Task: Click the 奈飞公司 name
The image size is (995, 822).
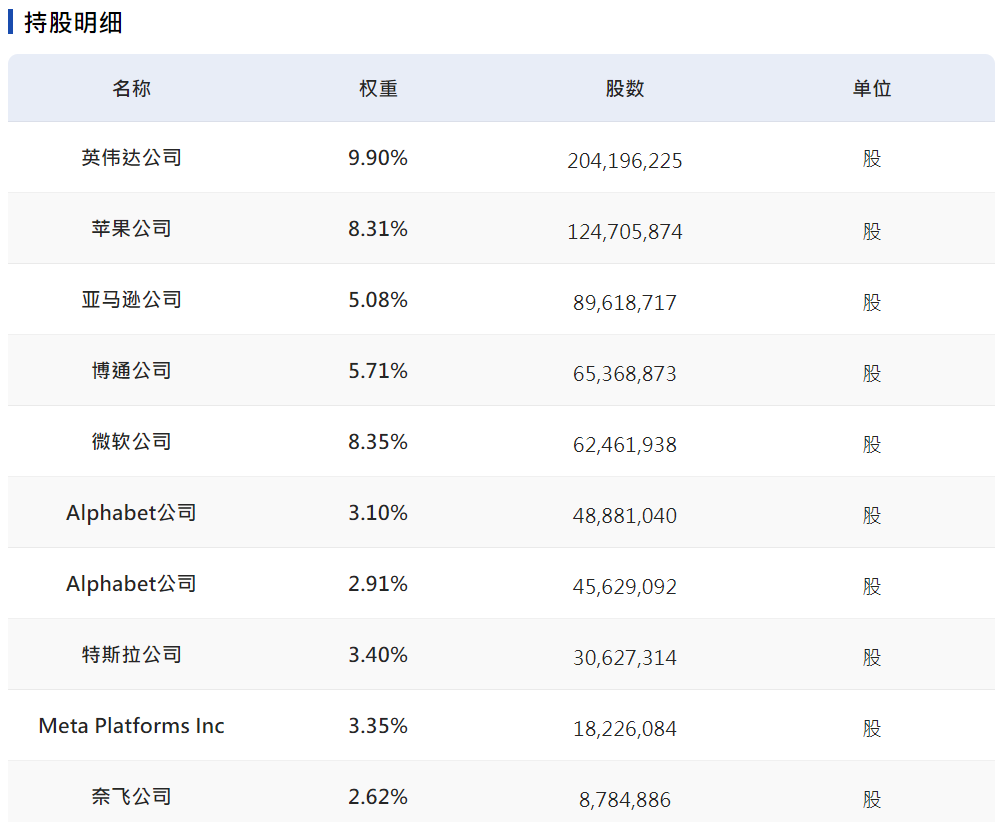Action: pos(131,797)
